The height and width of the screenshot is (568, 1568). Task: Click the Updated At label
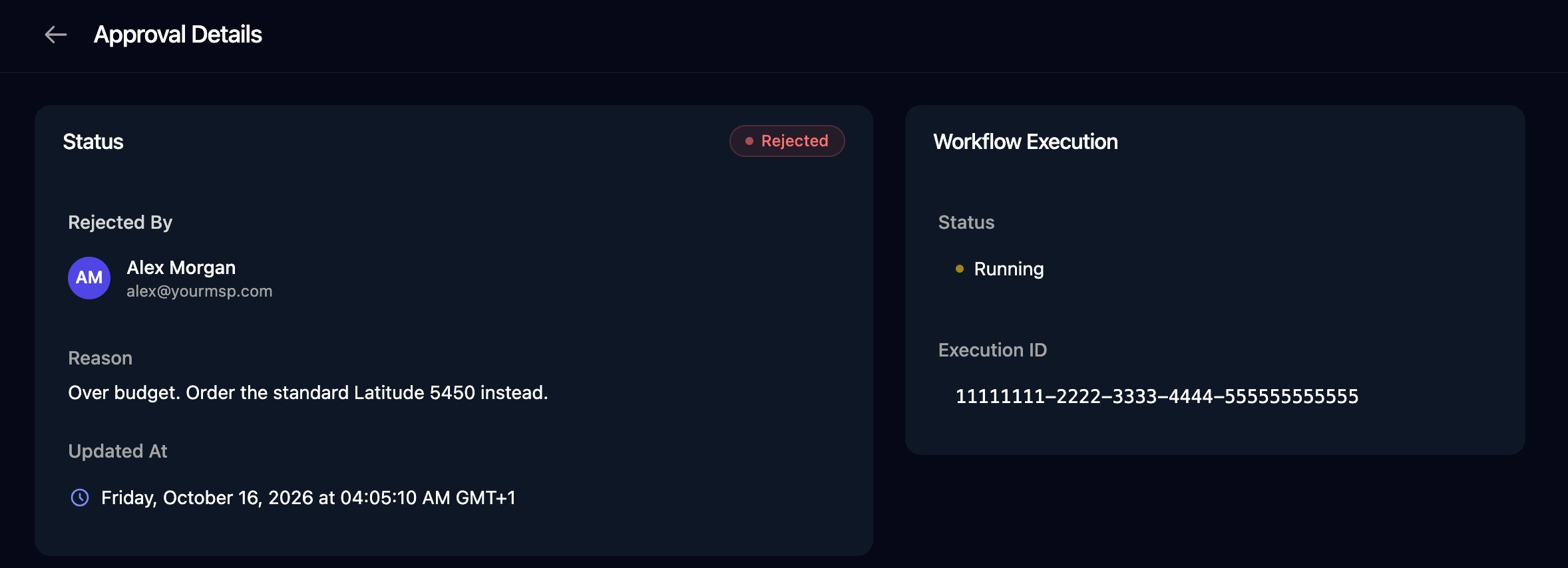tap(118, 451)
